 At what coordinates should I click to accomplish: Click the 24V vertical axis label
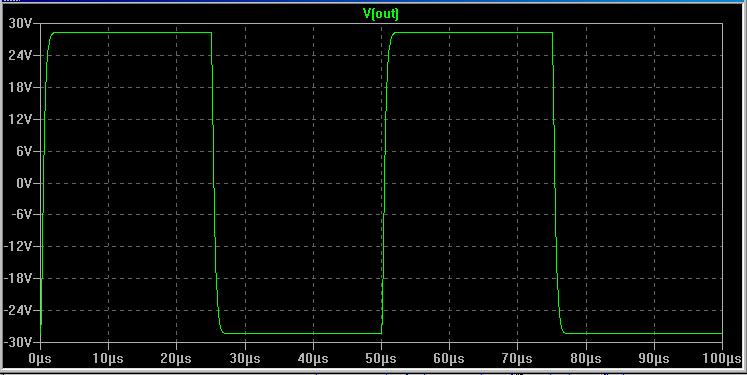(20, 56)
